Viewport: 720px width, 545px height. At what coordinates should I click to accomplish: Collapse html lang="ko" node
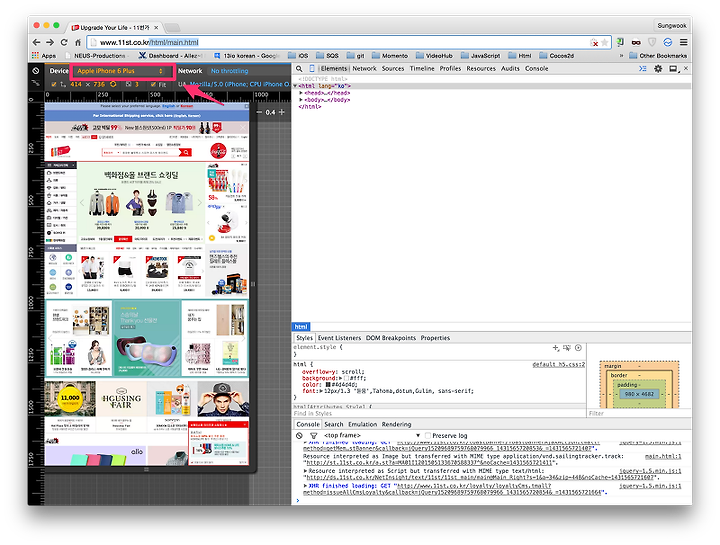click(295, 86)
